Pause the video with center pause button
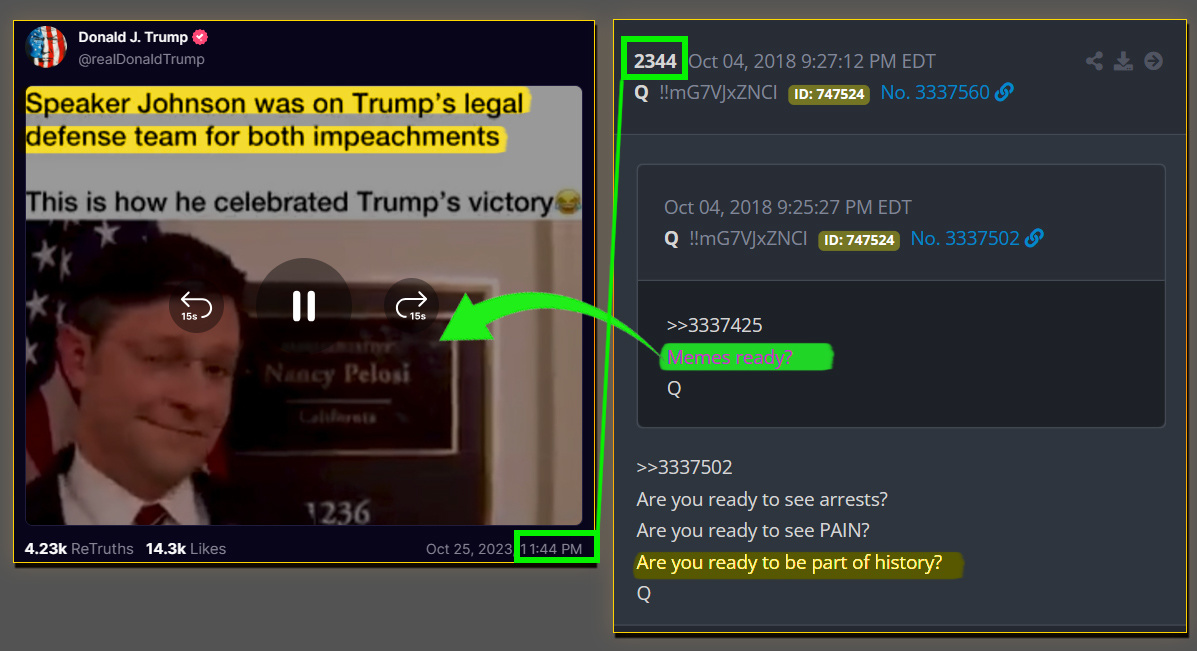 pyautogui.click(x=304, y=306)
